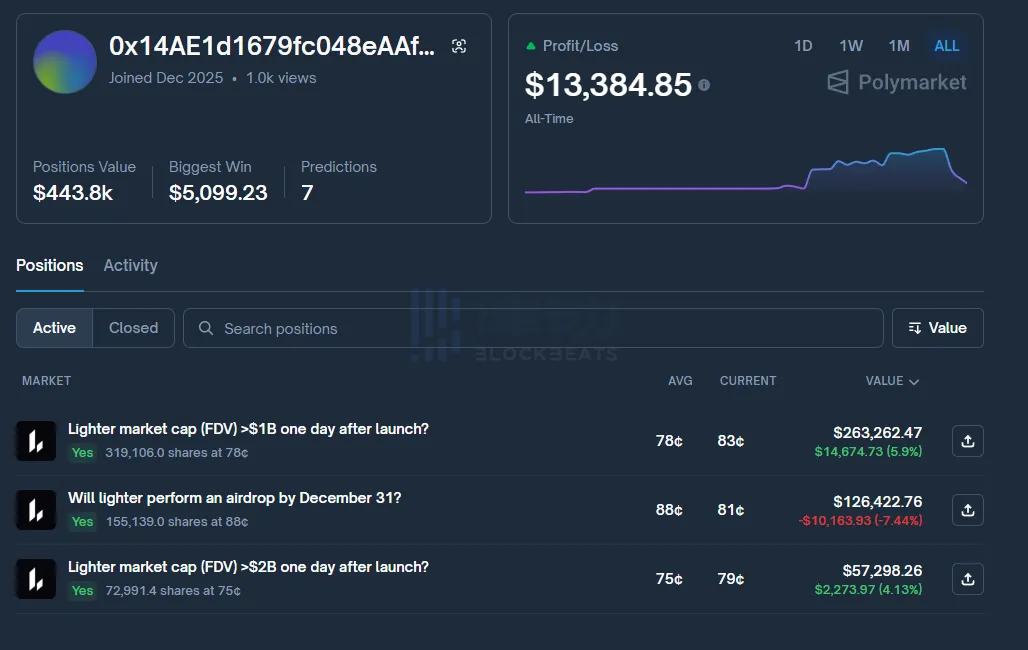Open "Will lighter perform an airdrop" market
Screen dimensions: 1028x650
click(234, 498)
